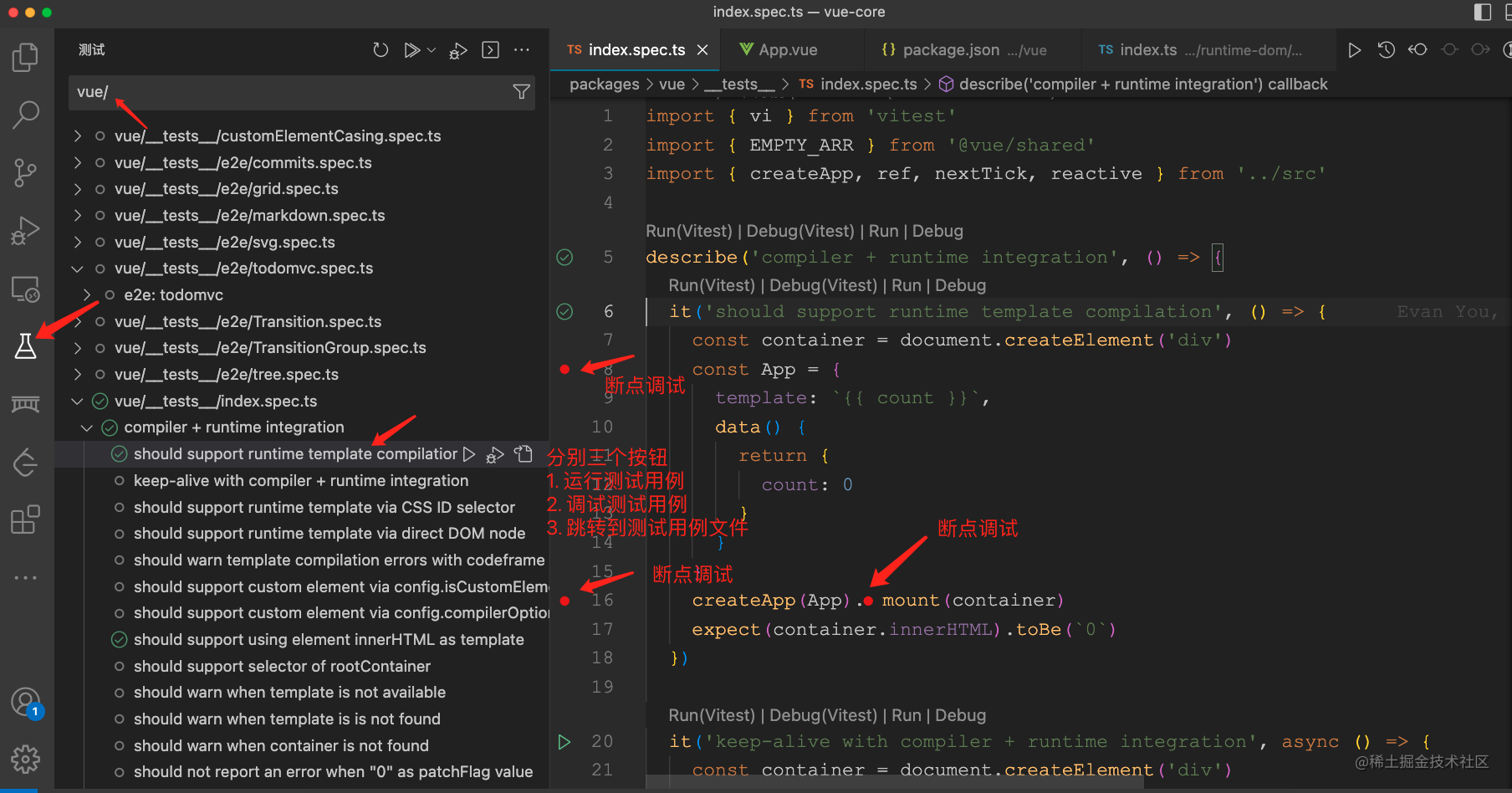The image size is (1512, 793).
Task: Toggle the breakpoint on line 16
Action: point(565,601)
